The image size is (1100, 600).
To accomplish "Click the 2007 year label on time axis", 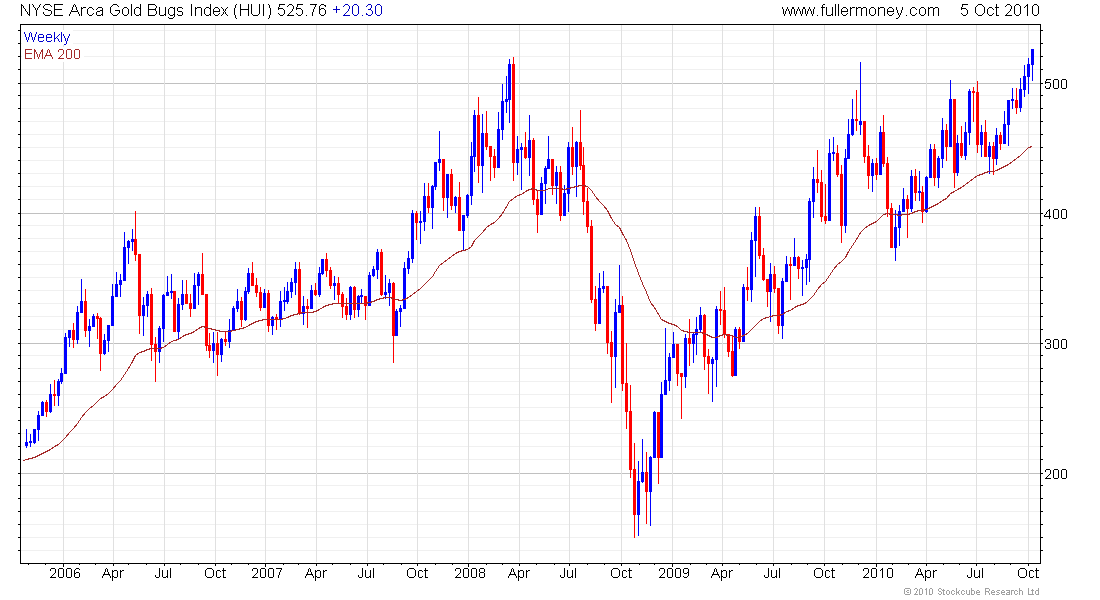I will [x=267, y=573].
